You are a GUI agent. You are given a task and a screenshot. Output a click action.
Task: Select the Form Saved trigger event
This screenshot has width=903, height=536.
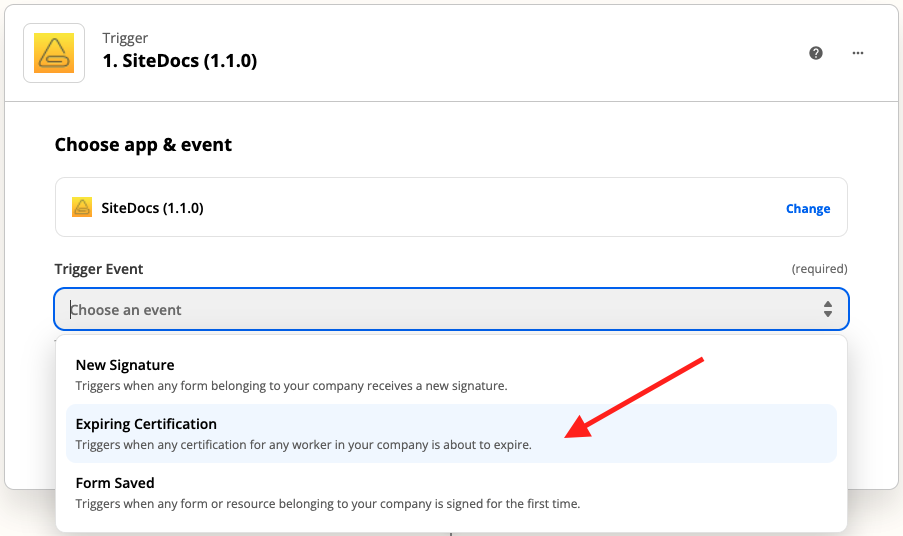coord(451,493)
